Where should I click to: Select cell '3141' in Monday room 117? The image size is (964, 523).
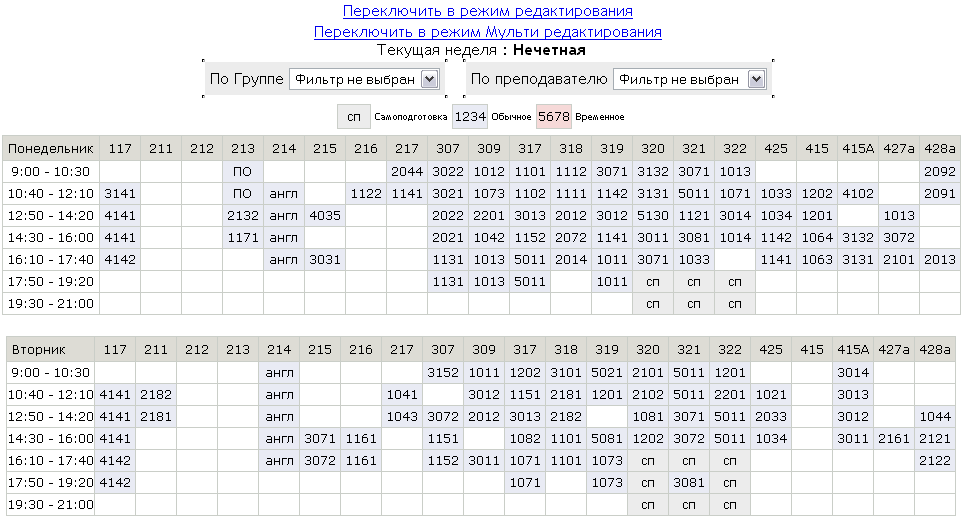tap(120, 194)
